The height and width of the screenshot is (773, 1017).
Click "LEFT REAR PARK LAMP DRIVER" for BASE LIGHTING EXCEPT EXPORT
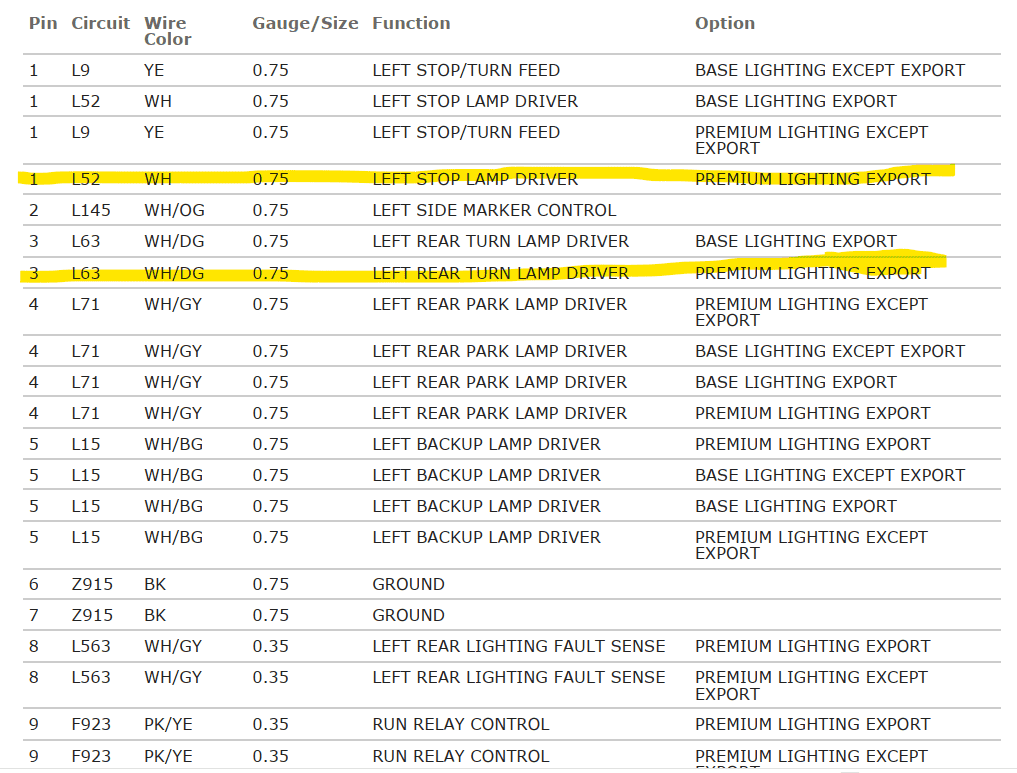pos(499,351)
